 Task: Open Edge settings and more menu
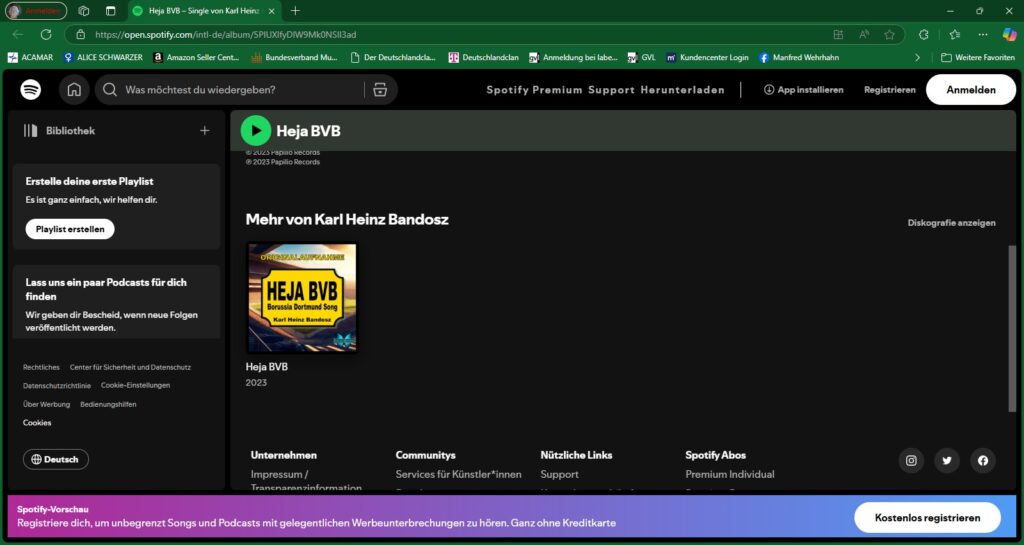click(983, 35)
